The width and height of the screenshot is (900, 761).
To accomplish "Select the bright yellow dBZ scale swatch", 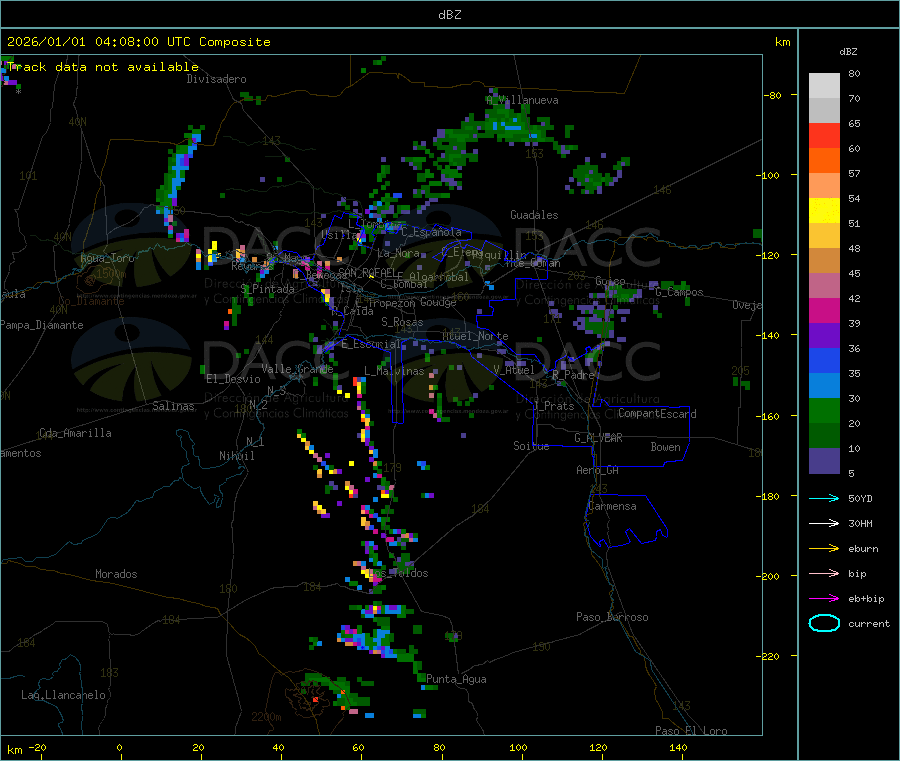I will [x=824, y=211].
